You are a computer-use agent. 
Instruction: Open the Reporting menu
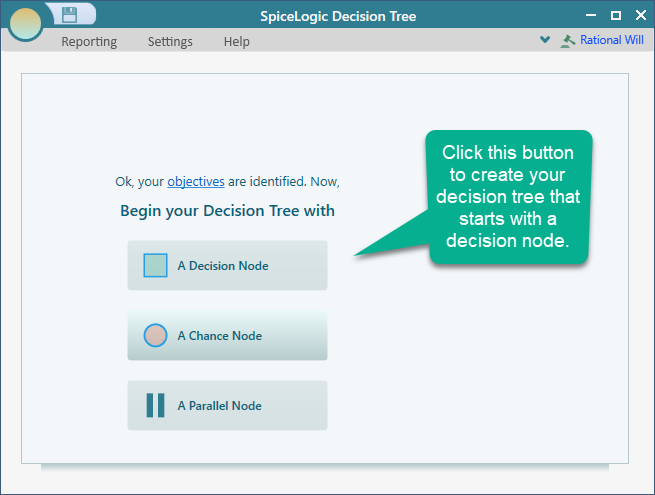click(89, 42)
